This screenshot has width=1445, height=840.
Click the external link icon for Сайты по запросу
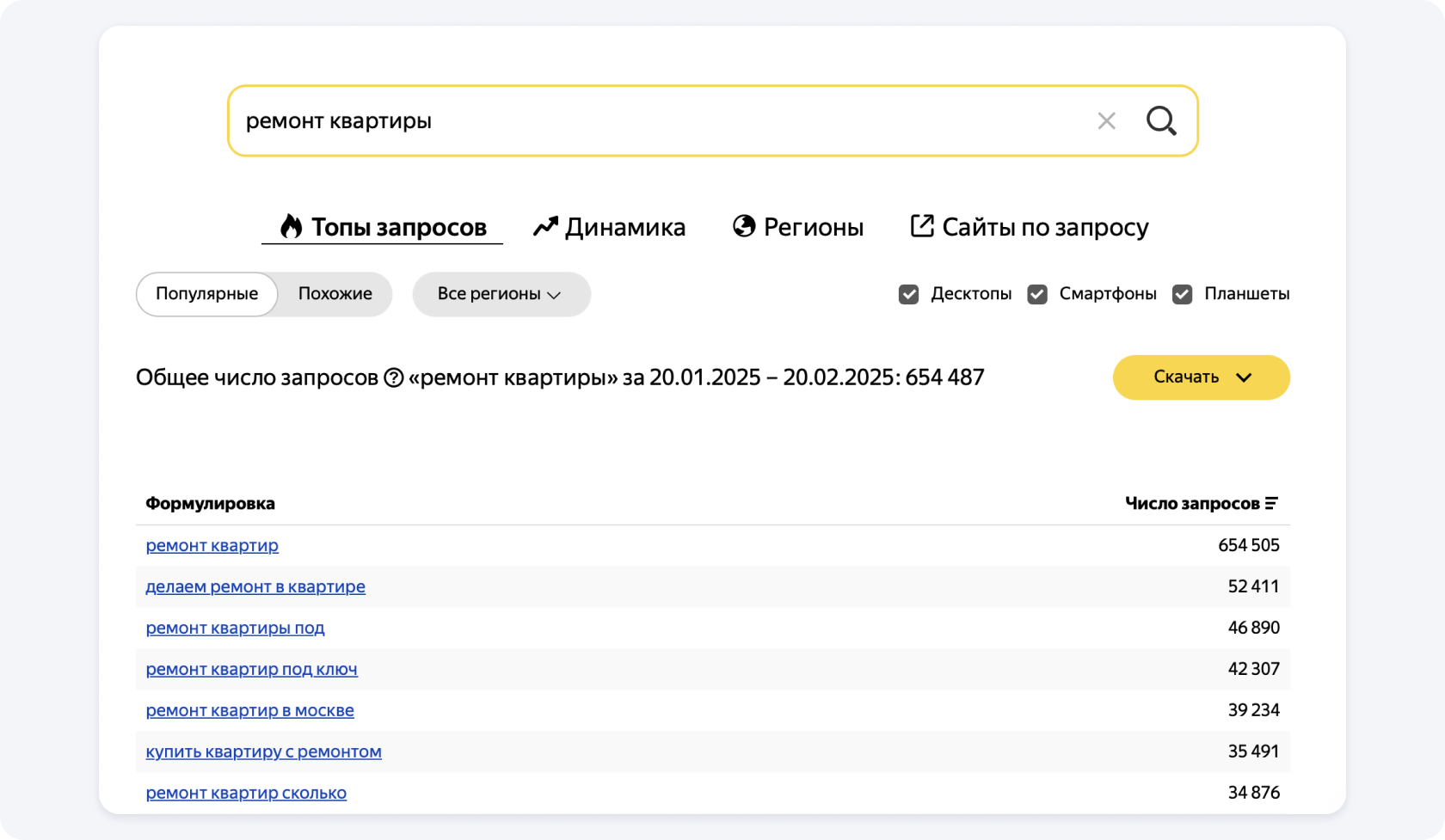pyautogui.click(x=921, y=226)
